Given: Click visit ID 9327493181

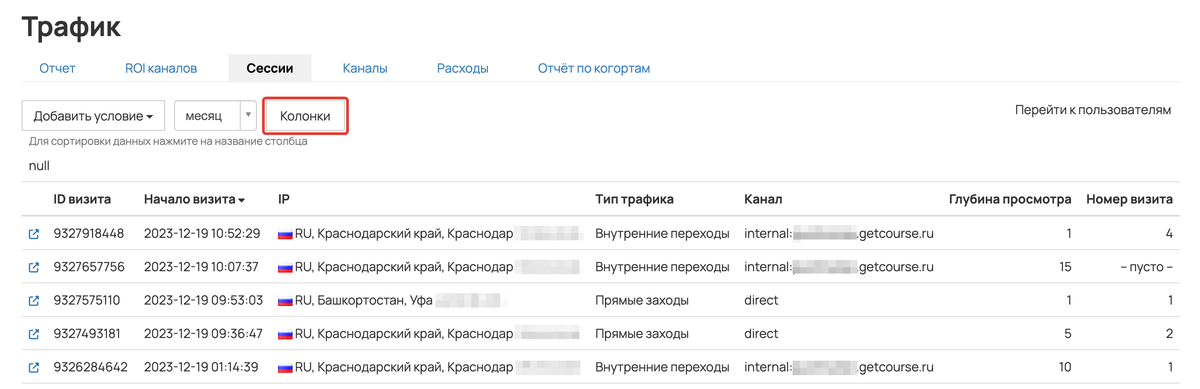Looking at the screenshot, I should tap(87, 334).
